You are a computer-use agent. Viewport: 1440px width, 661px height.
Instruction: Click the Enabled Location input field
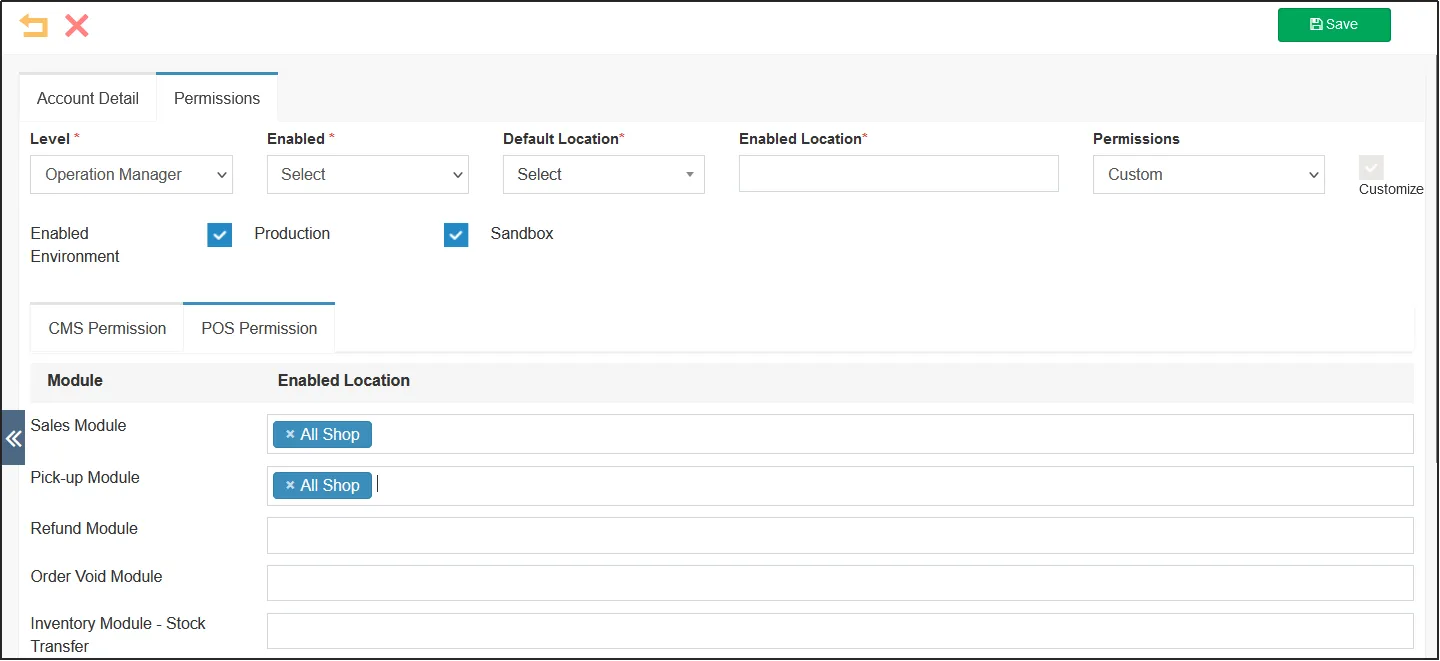coord(898,173)
